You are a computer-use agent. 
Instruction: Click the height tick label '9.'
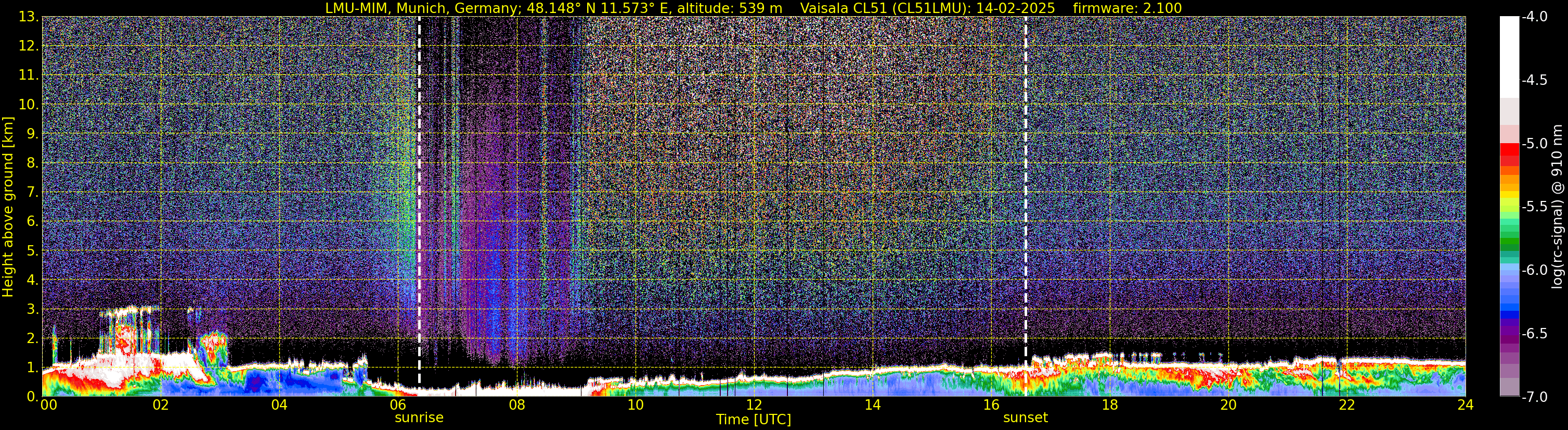coord(32,134)
